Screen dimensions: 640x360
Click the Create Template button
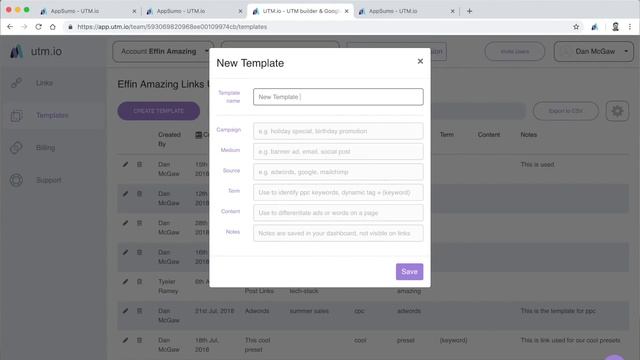coord(159,111)
